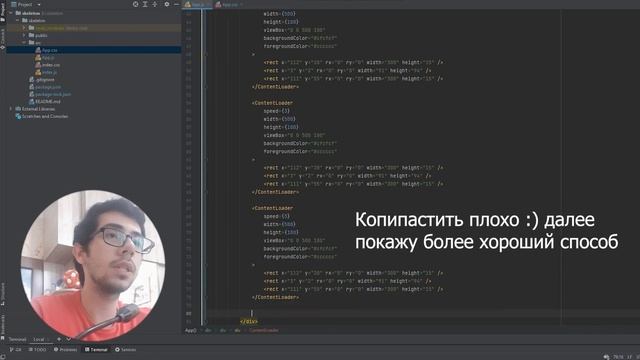Click the tool windows quick-access corner icon
This screenshot has height=360, width=640.
(x=4, y=356)
